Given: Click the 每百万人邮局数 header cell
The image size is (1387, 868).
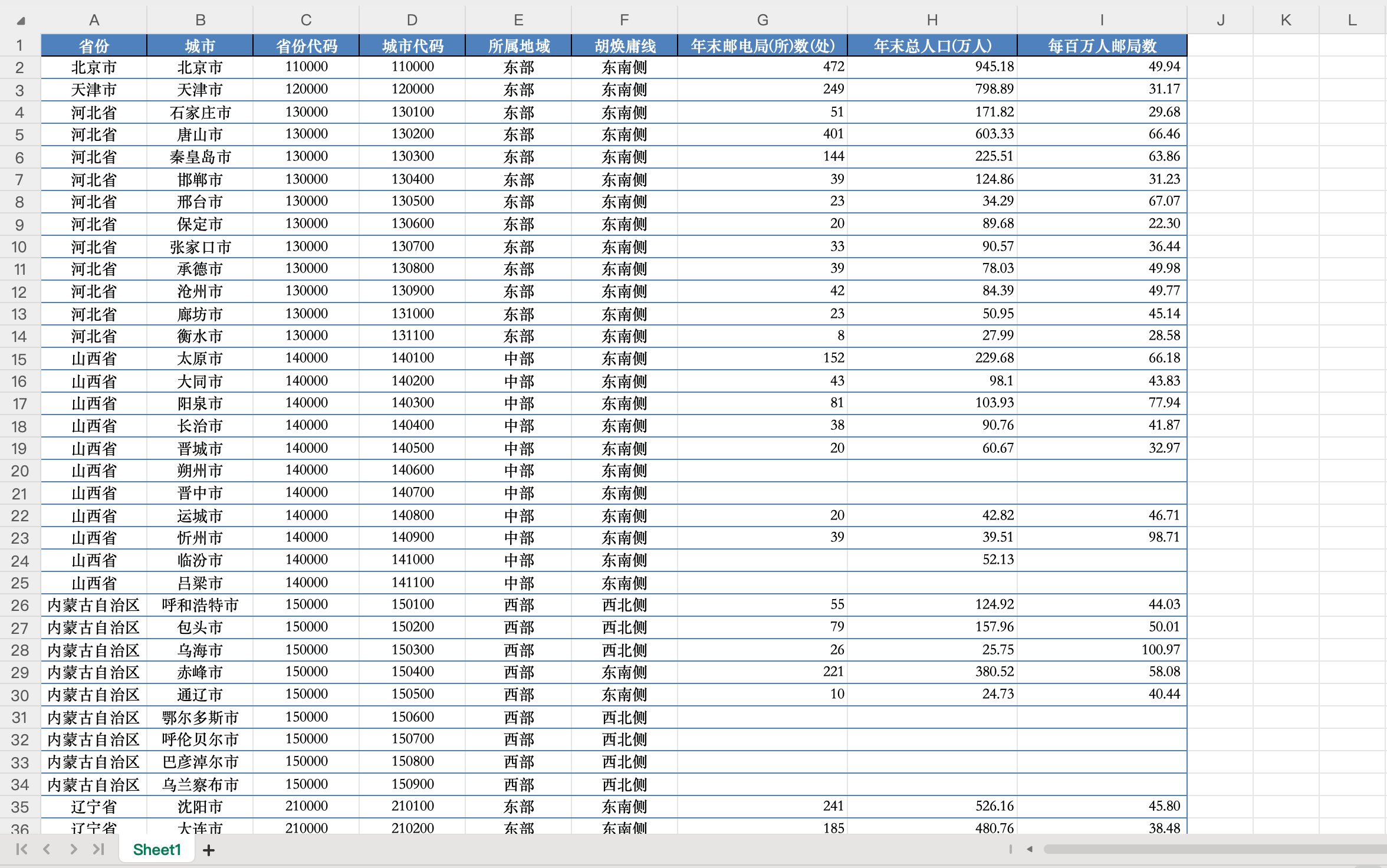Looking at the screenshot, I should pyautogui.click(x=1102, y=45).
